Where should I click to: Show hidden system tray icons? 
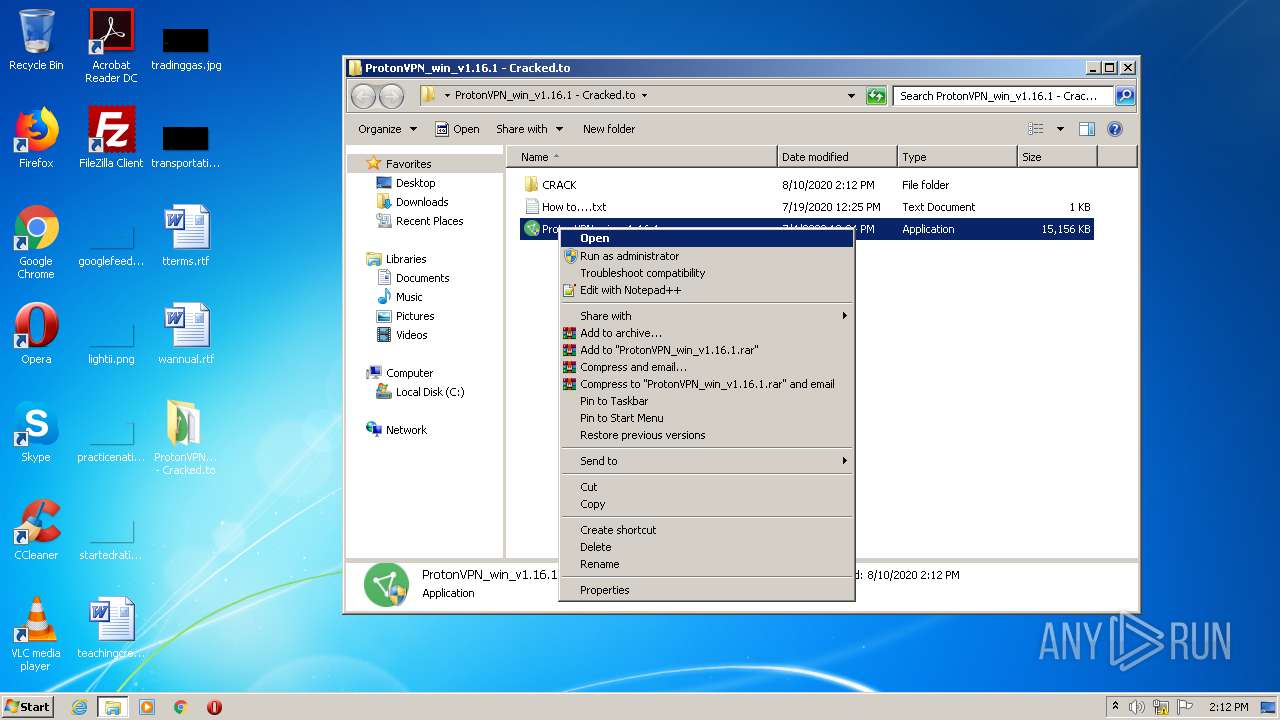[x=1115, y=707]
